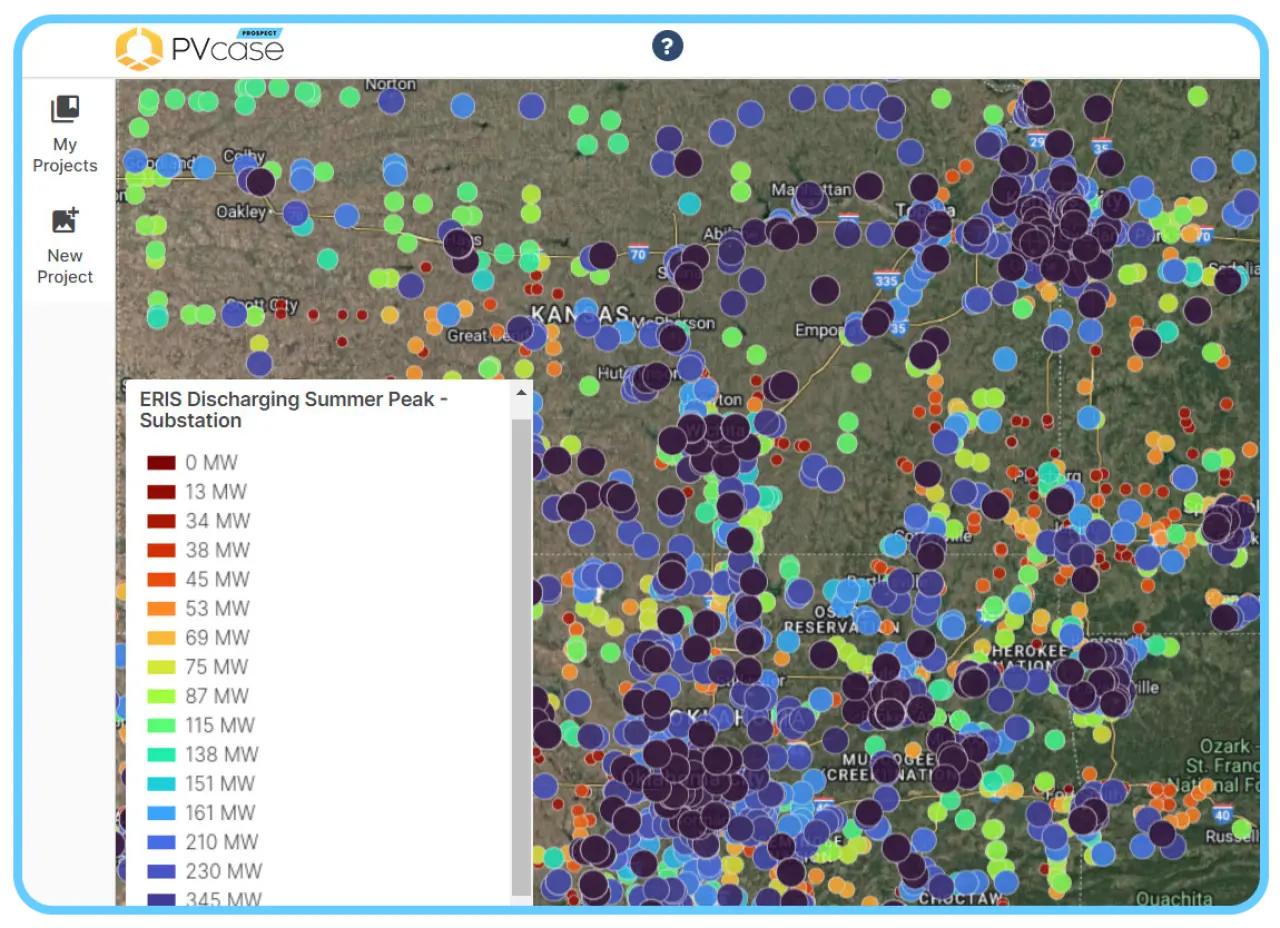
Task: Click the I-70 highway shield marker
Action: click(639, 254)
